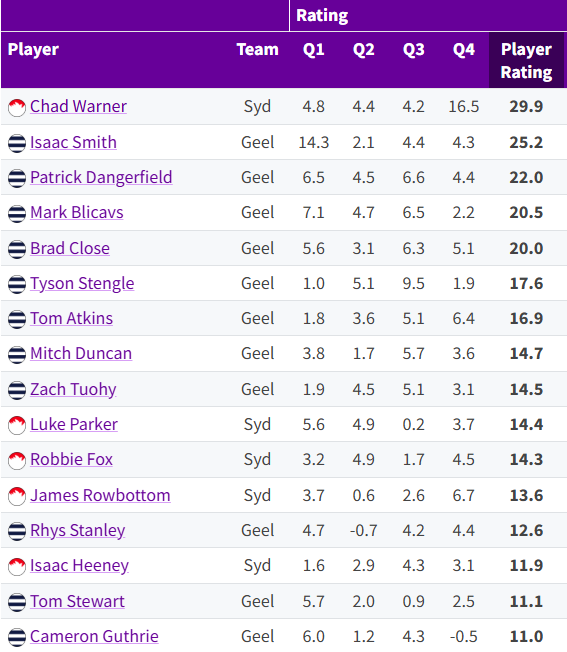Image resolution: width=567 pixels, height=652 pixels.
Task: Open Tom Stewart player link
Action: [77, 601]
